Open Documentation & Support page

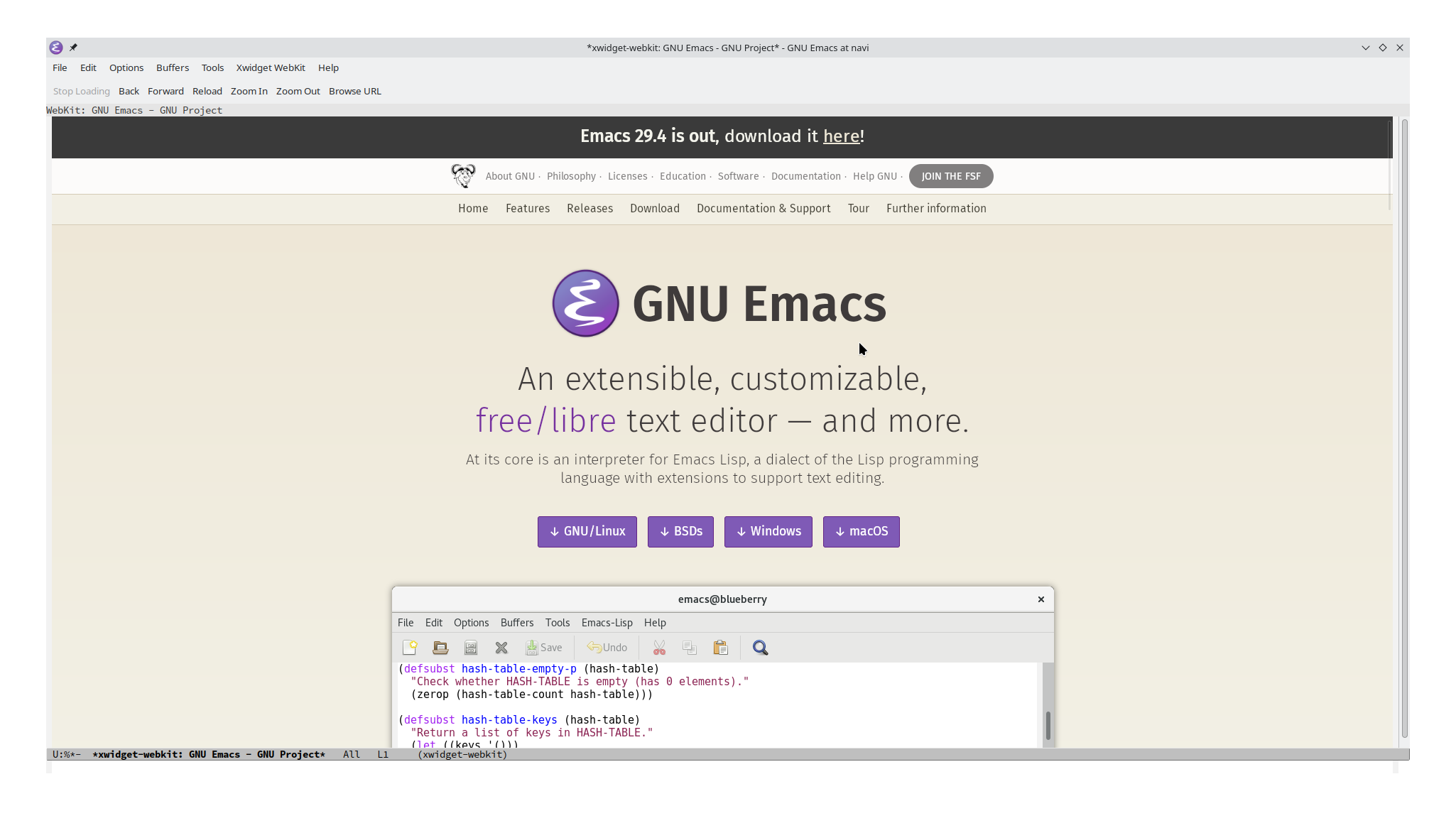(764, 208)
